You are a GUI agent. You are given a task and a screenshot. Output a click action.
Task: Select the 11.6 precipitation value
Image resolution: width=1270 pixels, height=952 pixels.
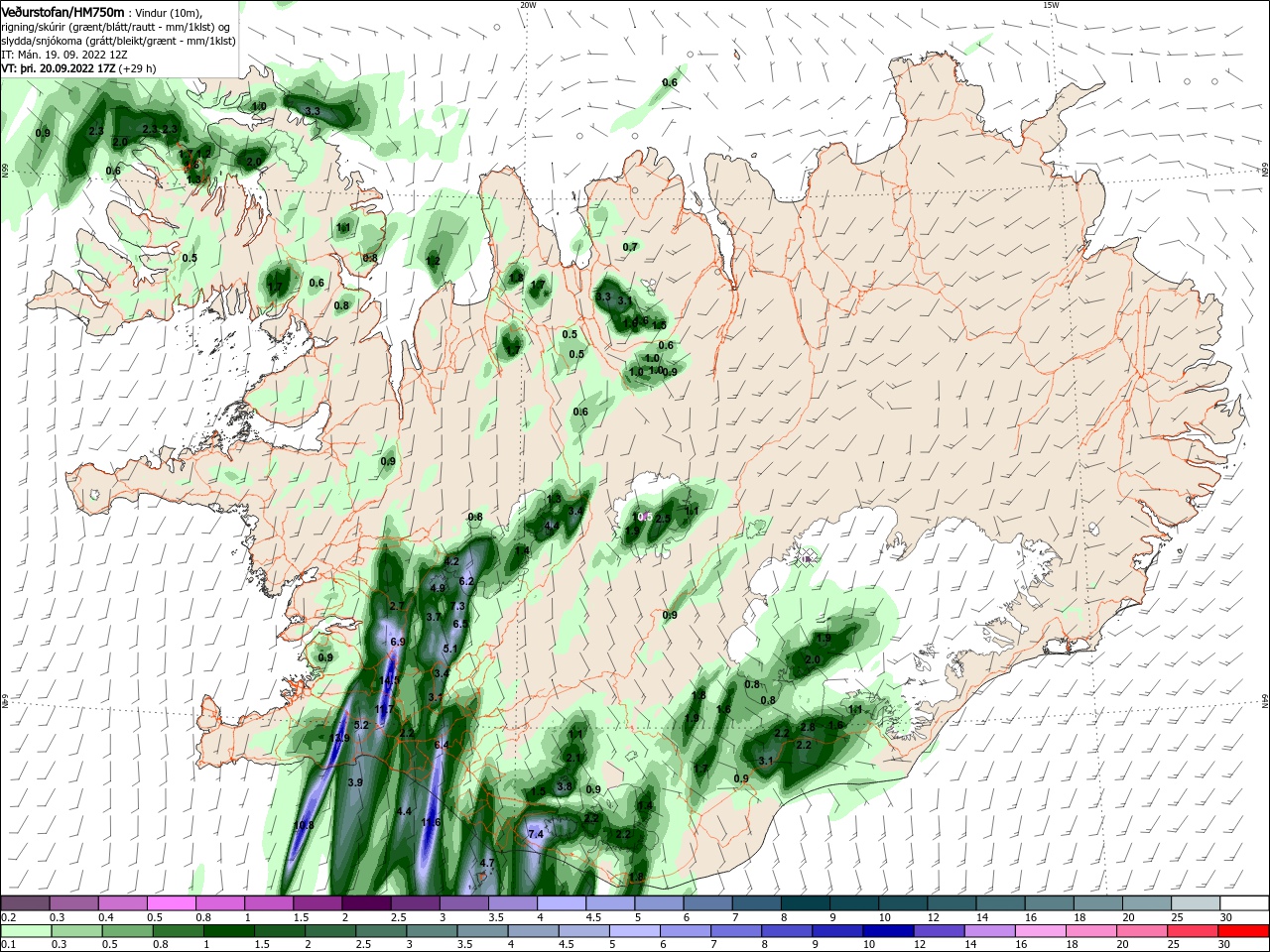tap(431, 822)
